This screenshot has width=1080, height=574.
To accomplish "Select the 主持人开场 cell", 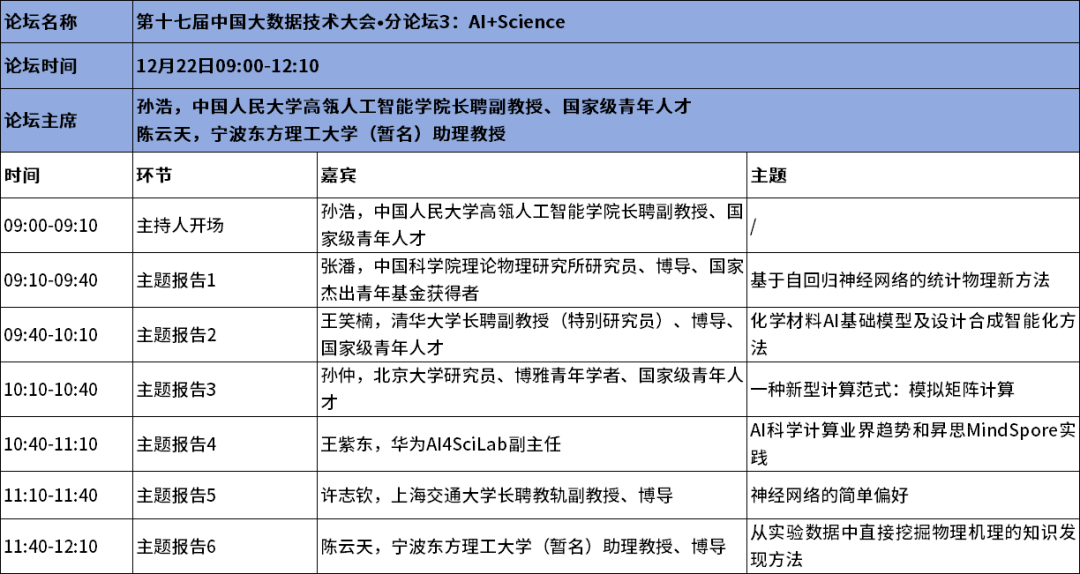I will click(225, 225).
